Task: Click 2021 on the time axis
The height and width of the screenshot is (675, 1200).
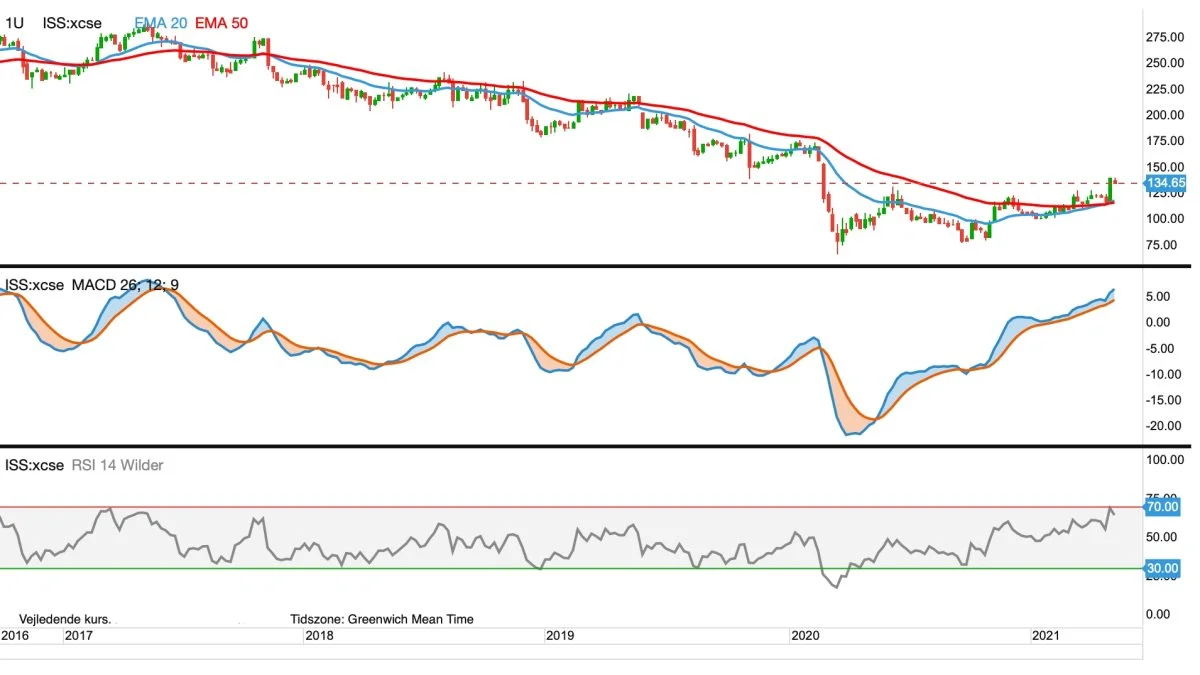Action: point(1046,635)
